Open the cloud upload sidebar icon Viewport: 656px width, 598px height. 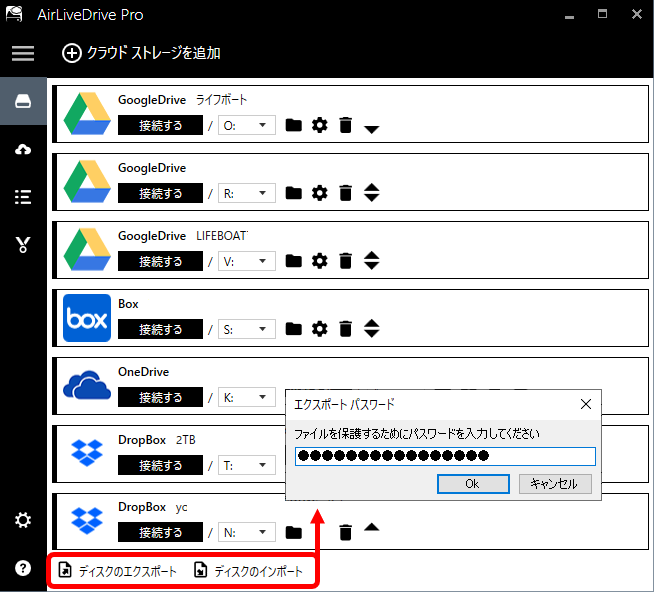[23, 149]
